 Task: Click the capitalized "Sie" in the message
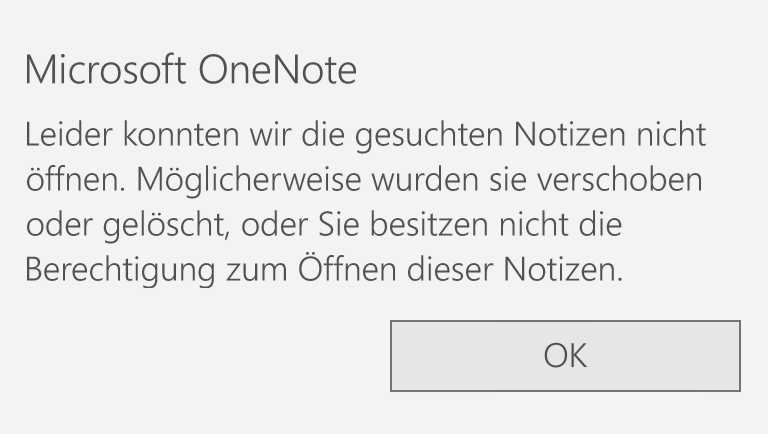(x=338, y=224)
